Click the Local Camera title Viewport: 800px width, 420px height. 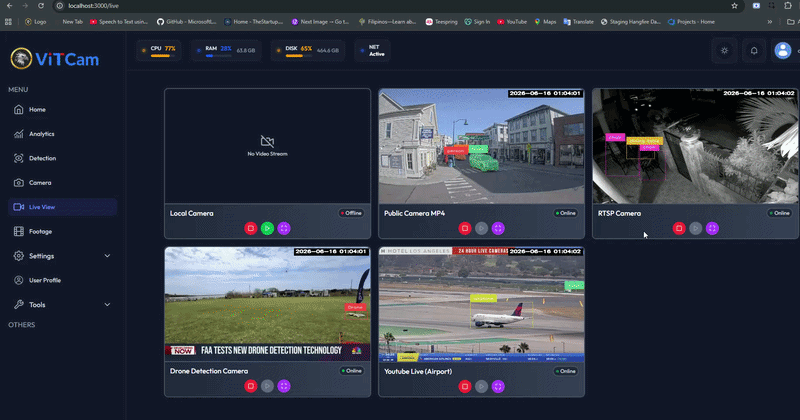(192, 213)
